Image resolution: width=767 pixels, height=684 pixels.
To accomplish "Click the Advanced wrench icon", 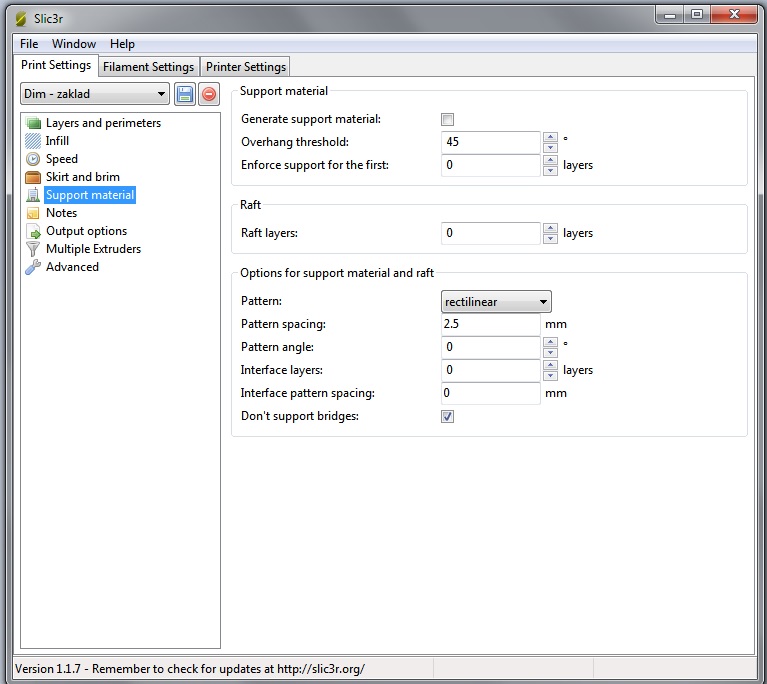I will (x=33, y=267).
